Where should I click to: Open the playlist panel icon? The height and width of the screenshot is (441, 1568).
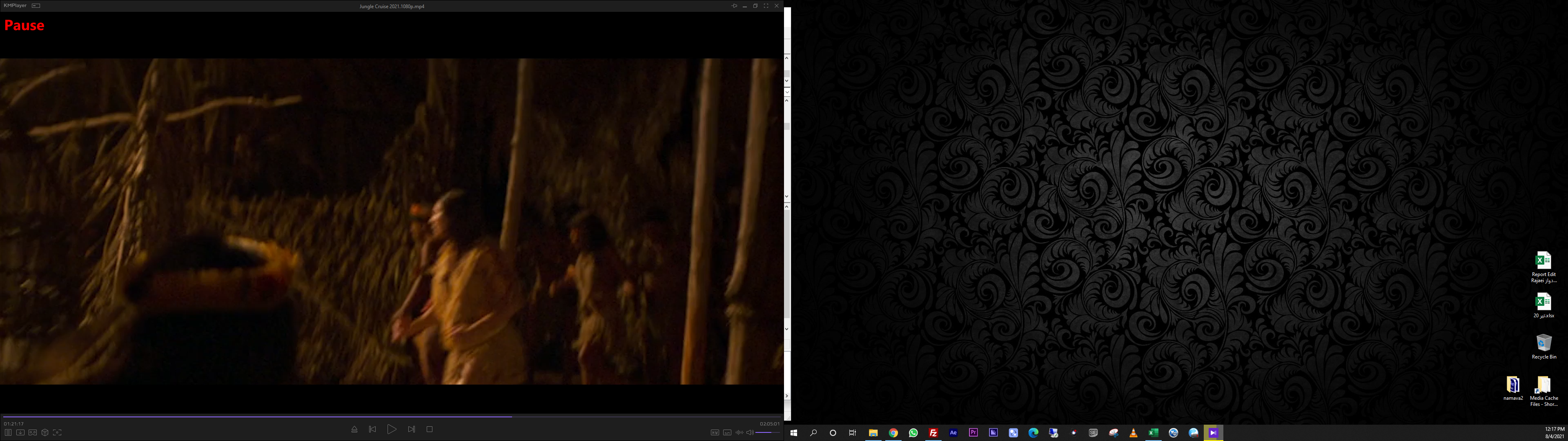(8, 432)
